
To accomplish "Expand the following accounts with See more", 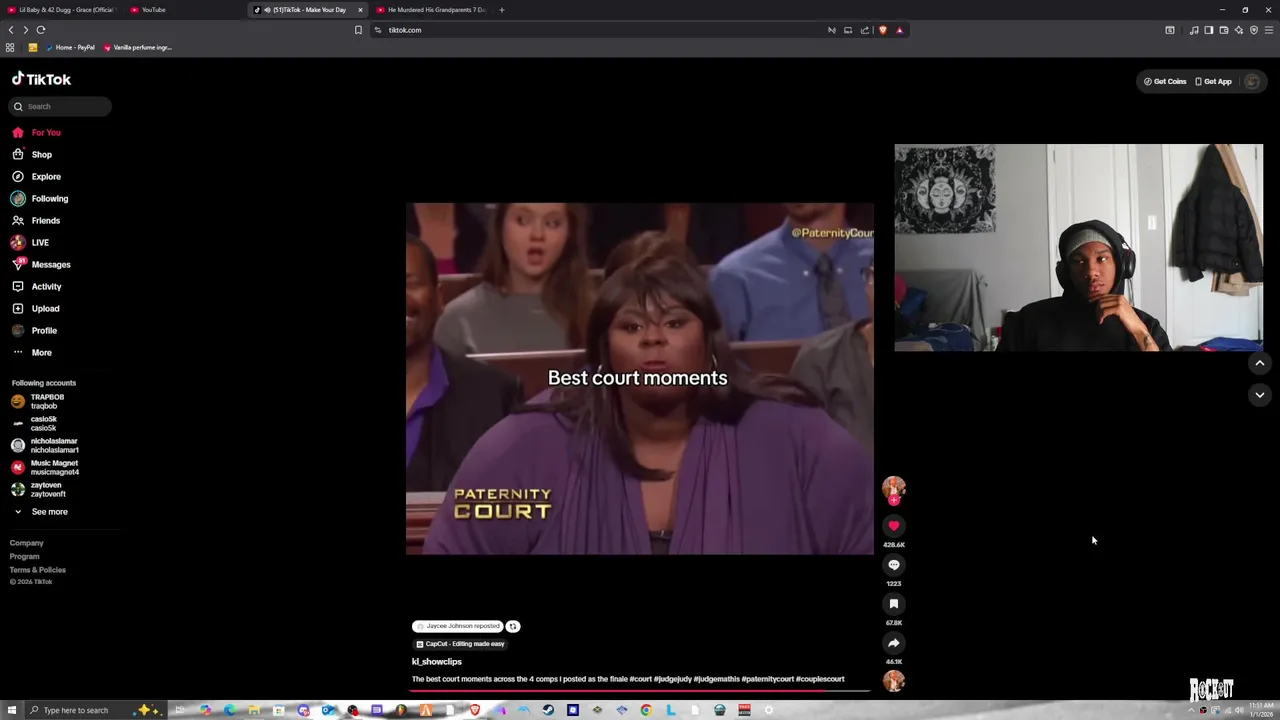I will (40, 511).
